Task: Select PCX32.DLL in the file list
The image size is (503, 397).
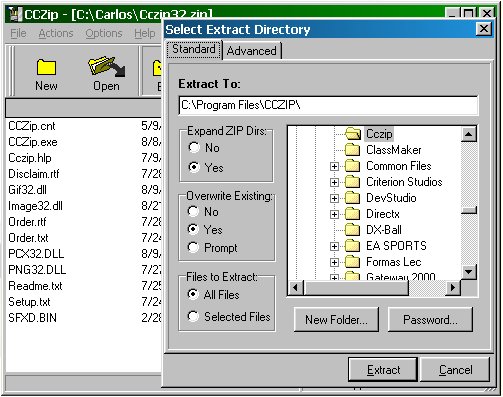Action: pos(36,254)
